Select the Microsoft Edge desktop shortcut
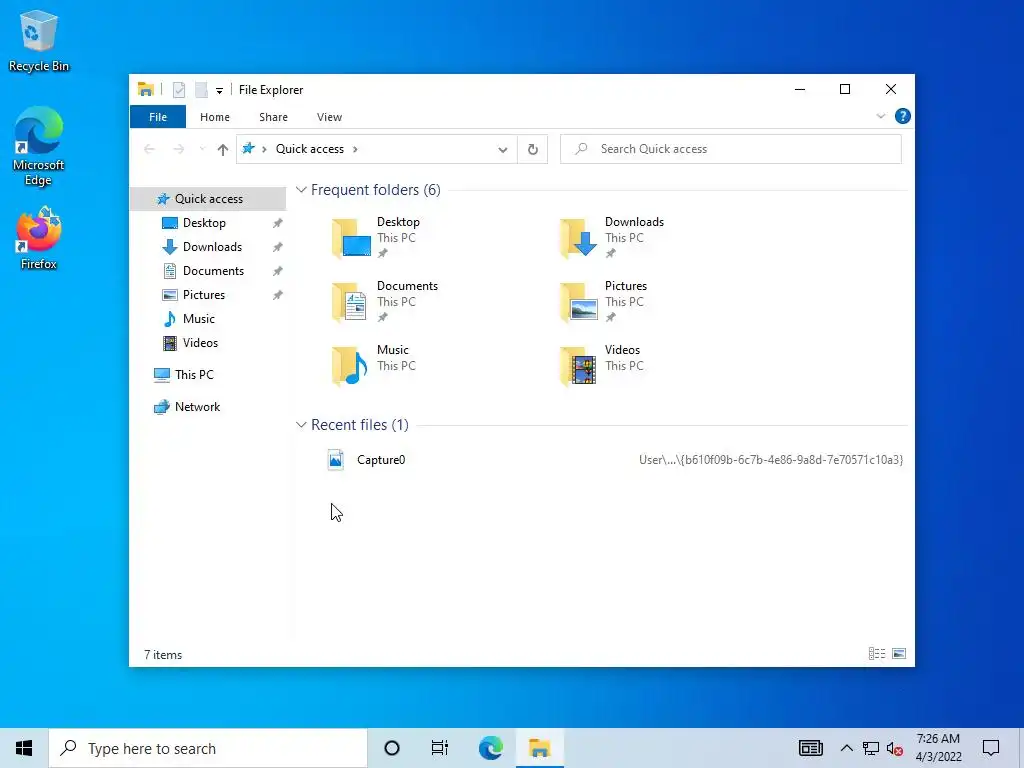The image size is (1024, 768). pos(39,146)
